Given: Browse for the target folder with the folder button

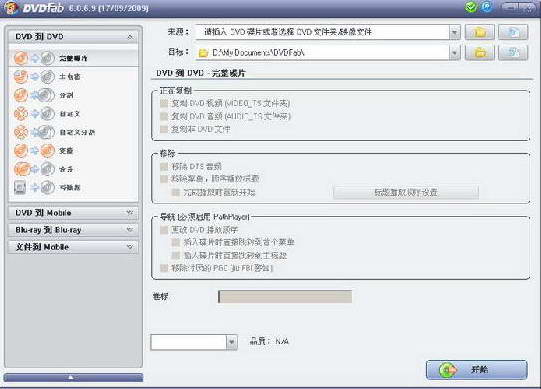Looking at the screenshot, I should click(x=480, y=53).
